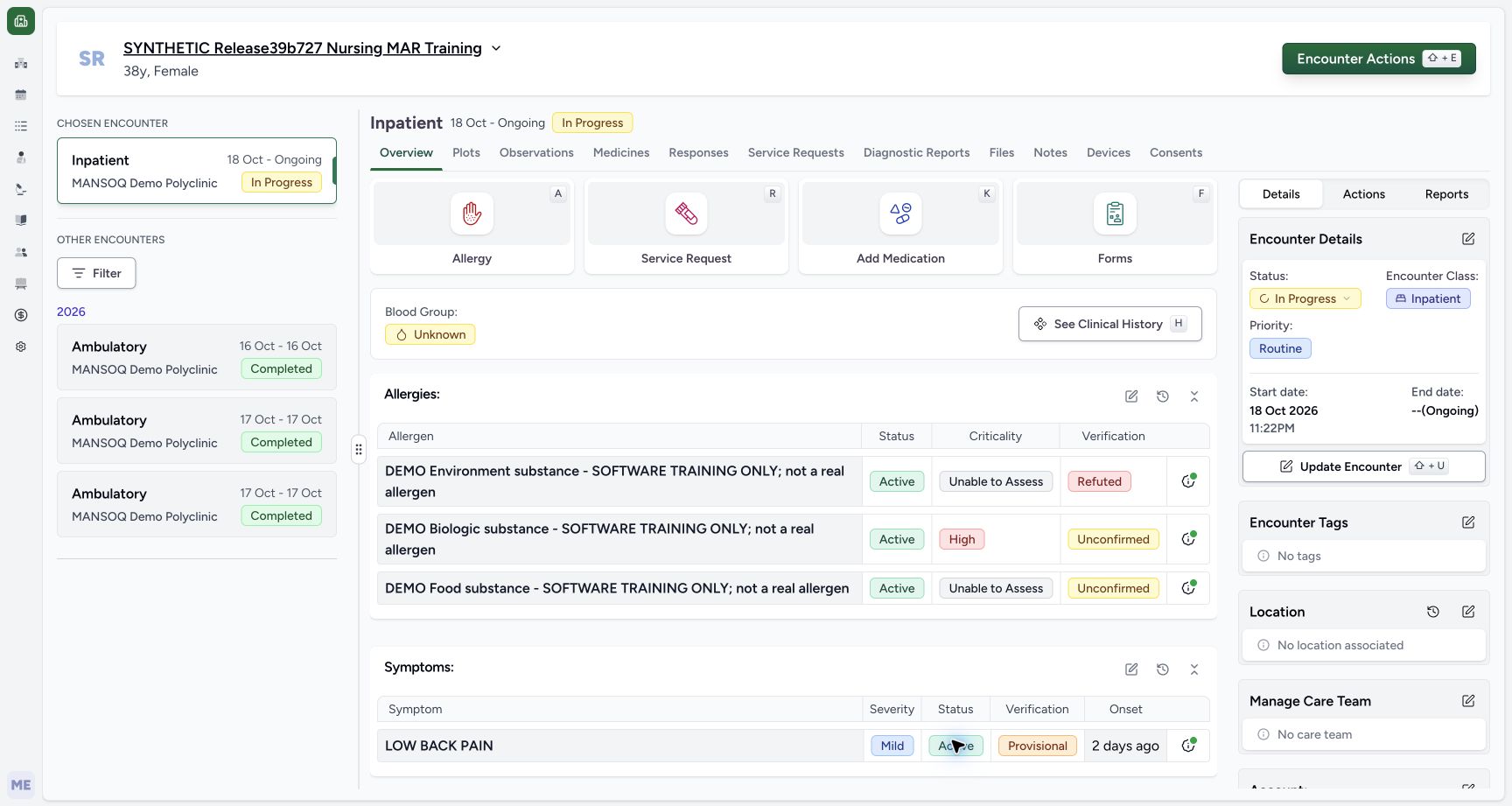This screenshot has height=806, width=1512.
Task: Switch to the Reports tab in the side panel
Action: coord(1446,194)
